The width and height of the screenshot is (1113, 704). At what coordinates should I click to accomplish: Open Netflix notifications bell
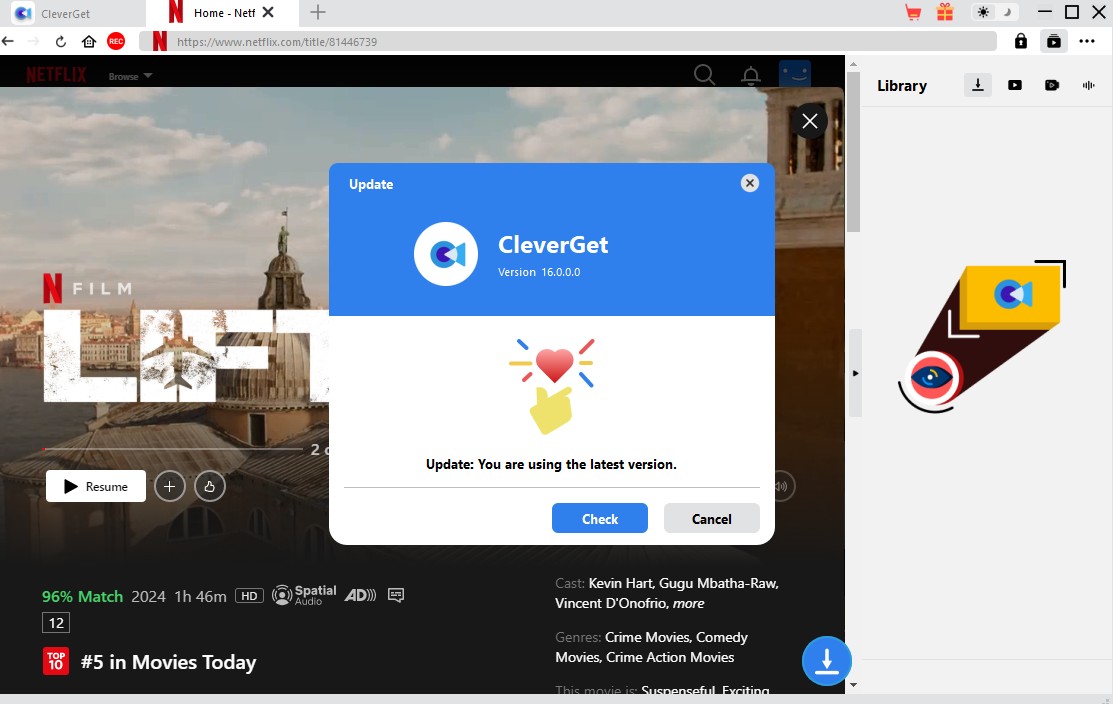click(751, 75)
